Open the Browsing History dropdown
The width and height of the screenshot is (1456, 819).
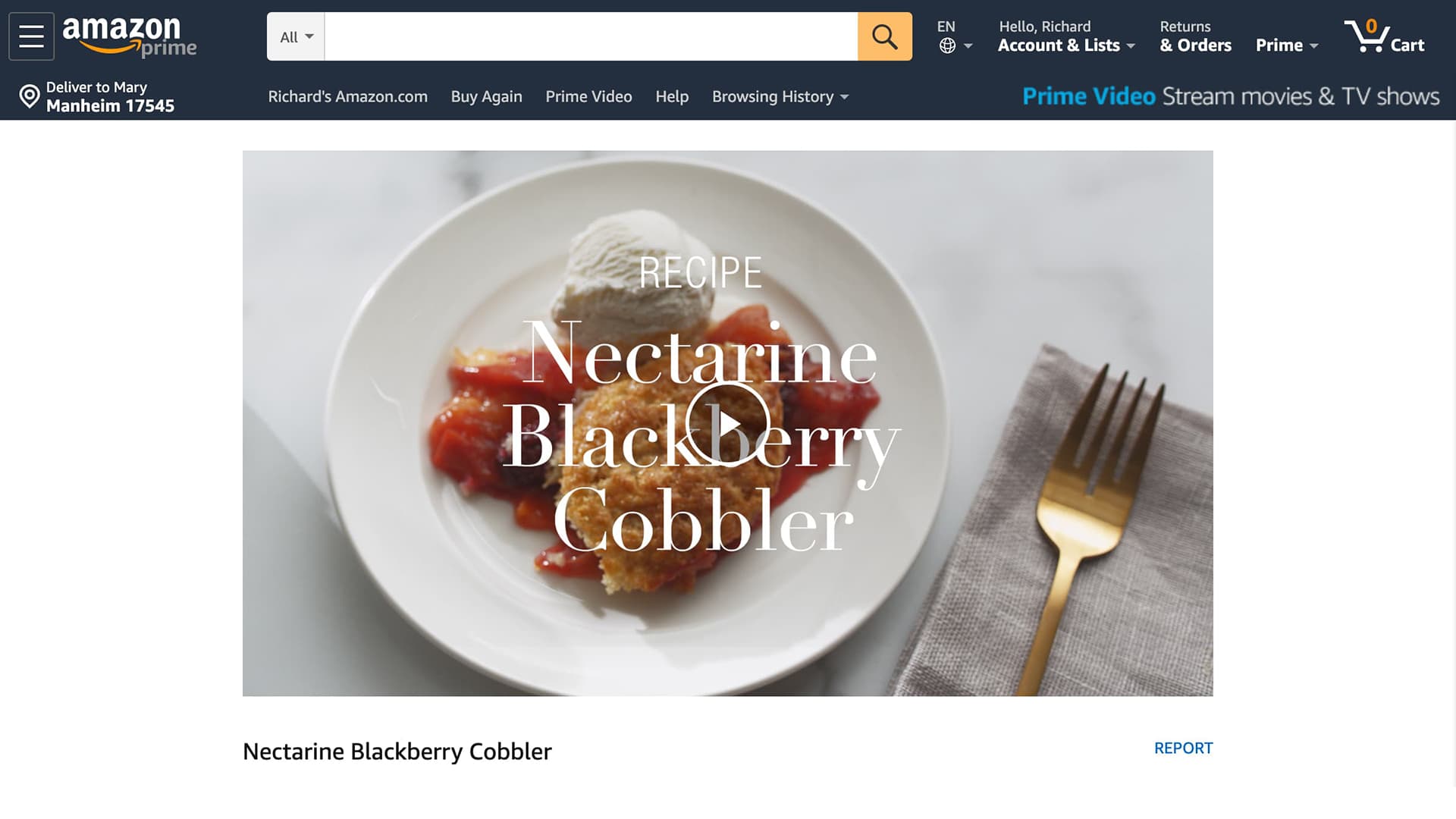tap(780, 96)
